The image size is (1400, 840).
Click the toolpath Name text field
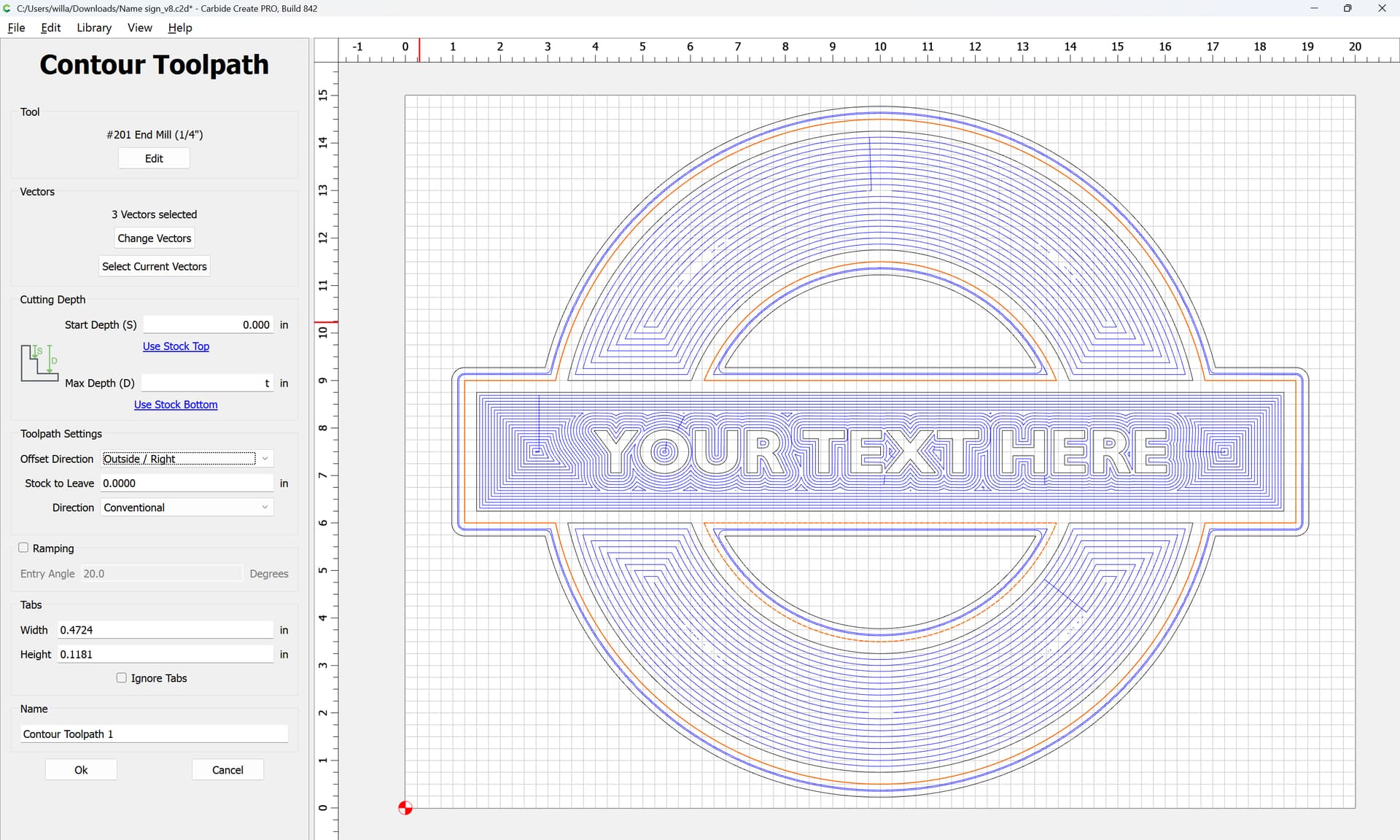pos(154,734)
